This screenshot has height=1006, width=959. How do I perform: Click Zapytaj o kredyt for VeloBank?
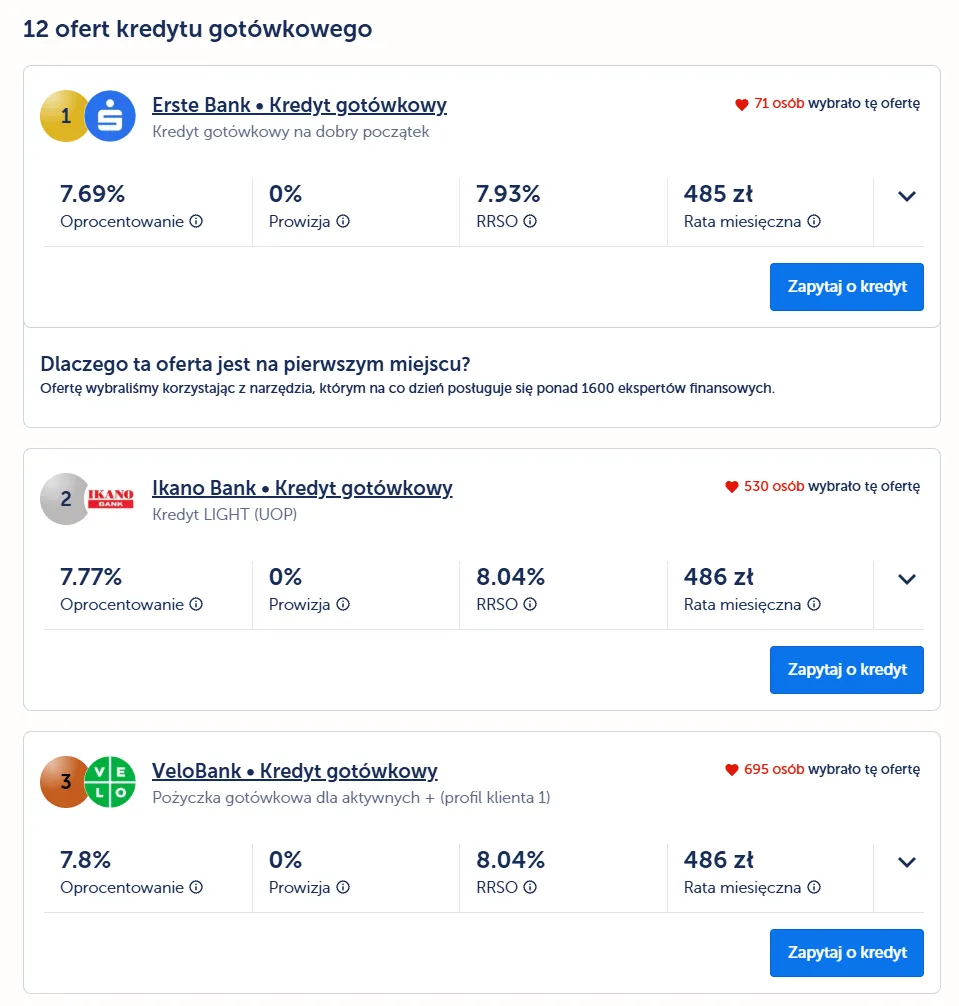click(x=847, y=953)
